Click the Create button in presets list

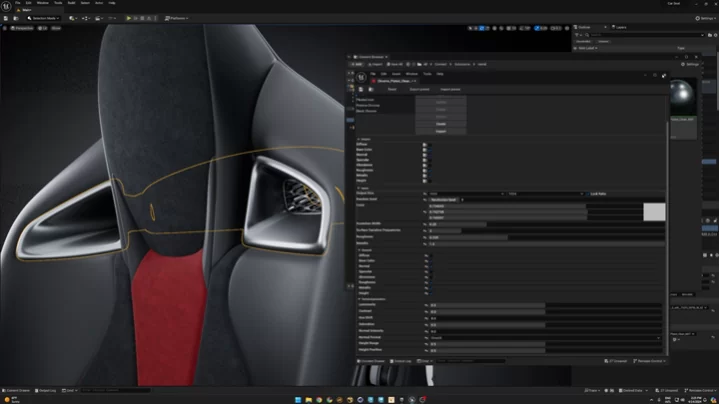click(x=441, y=124)
